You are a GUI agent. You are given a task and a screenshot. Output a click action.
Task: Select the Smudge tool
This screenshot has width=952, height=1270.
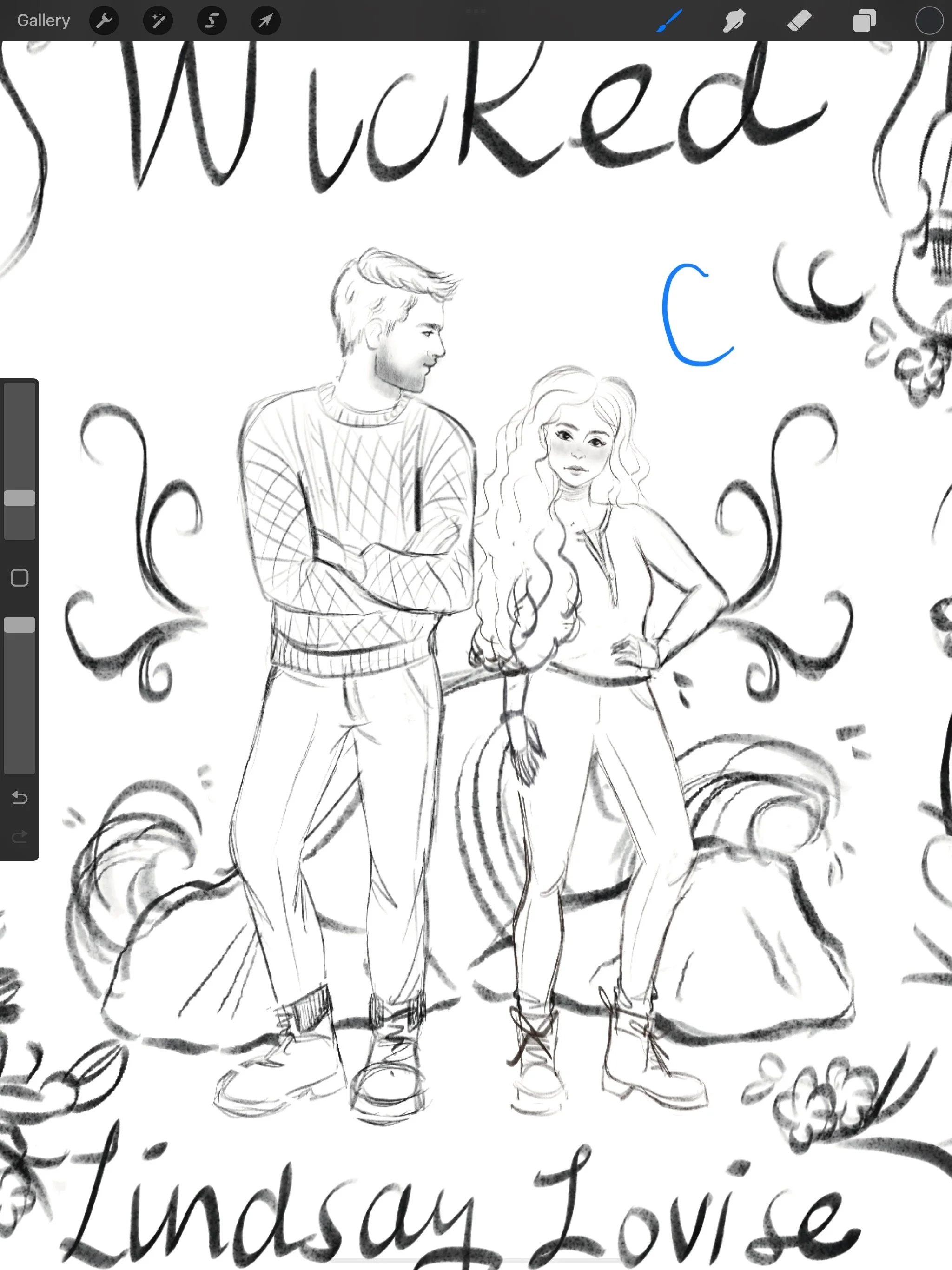[x=734, y=20]
